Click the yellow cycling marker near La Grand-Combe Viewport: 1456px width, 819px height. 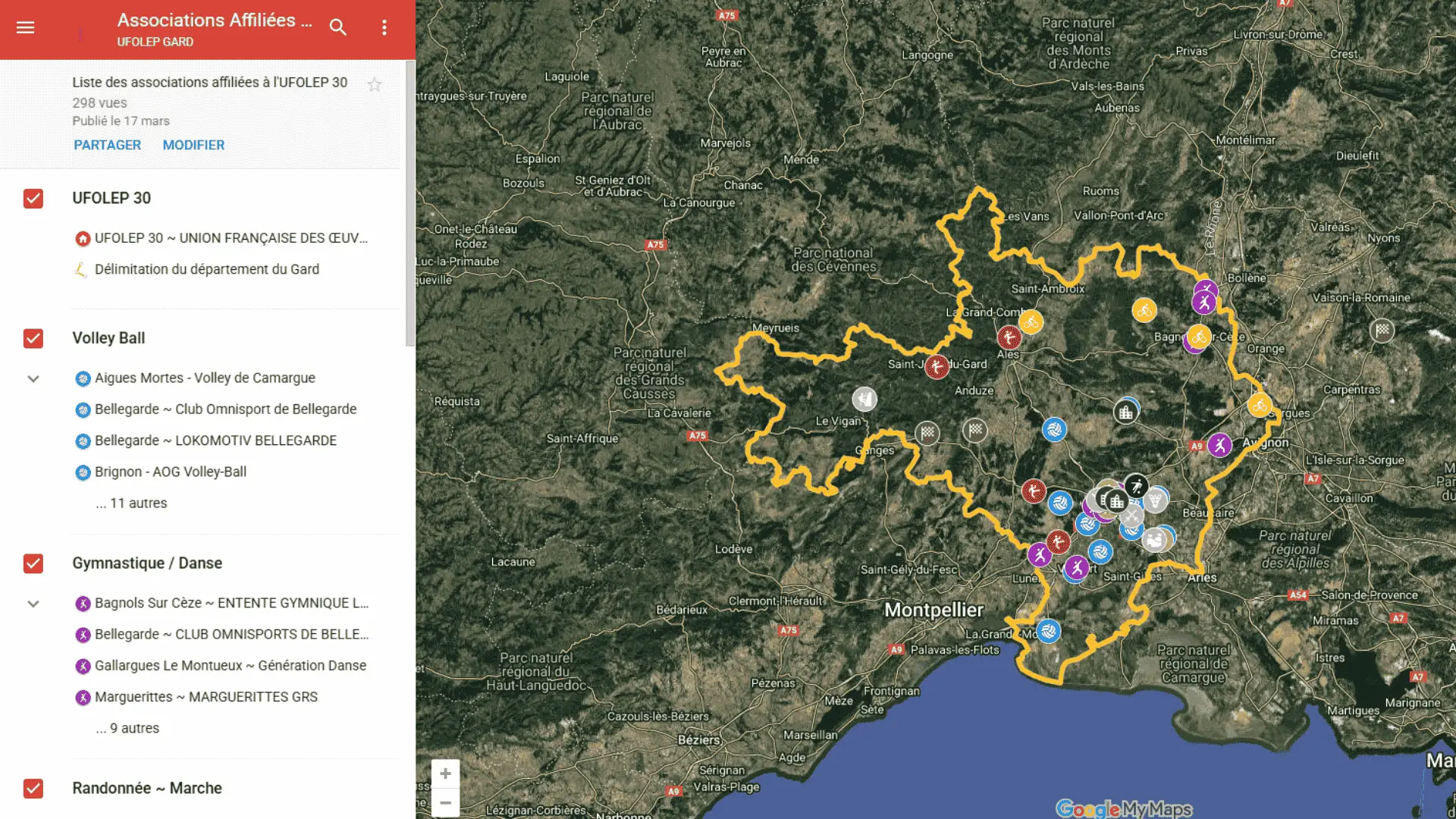(1031, 322)
